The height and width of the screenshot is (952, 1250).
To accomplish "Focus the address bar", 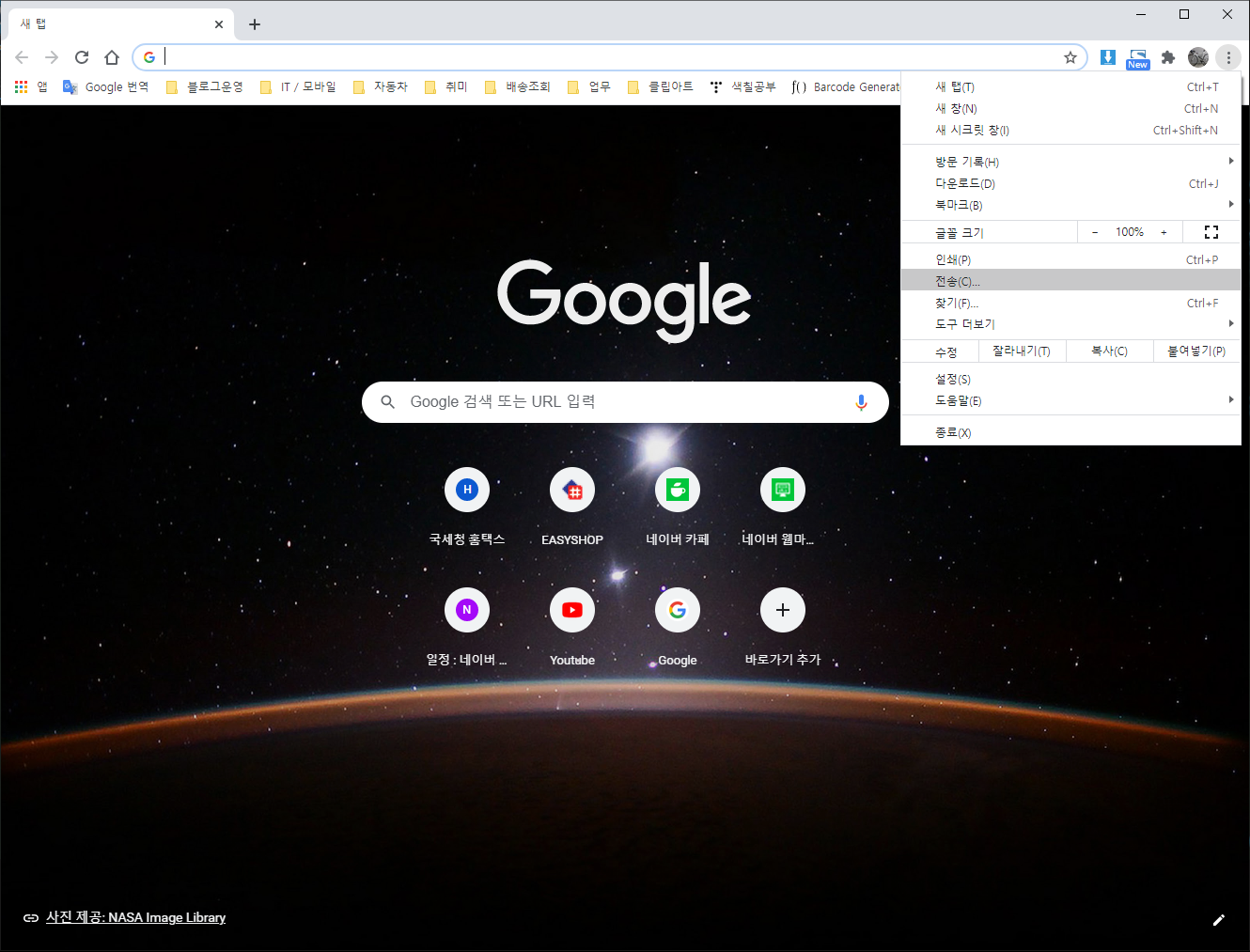I will (609, 57).
